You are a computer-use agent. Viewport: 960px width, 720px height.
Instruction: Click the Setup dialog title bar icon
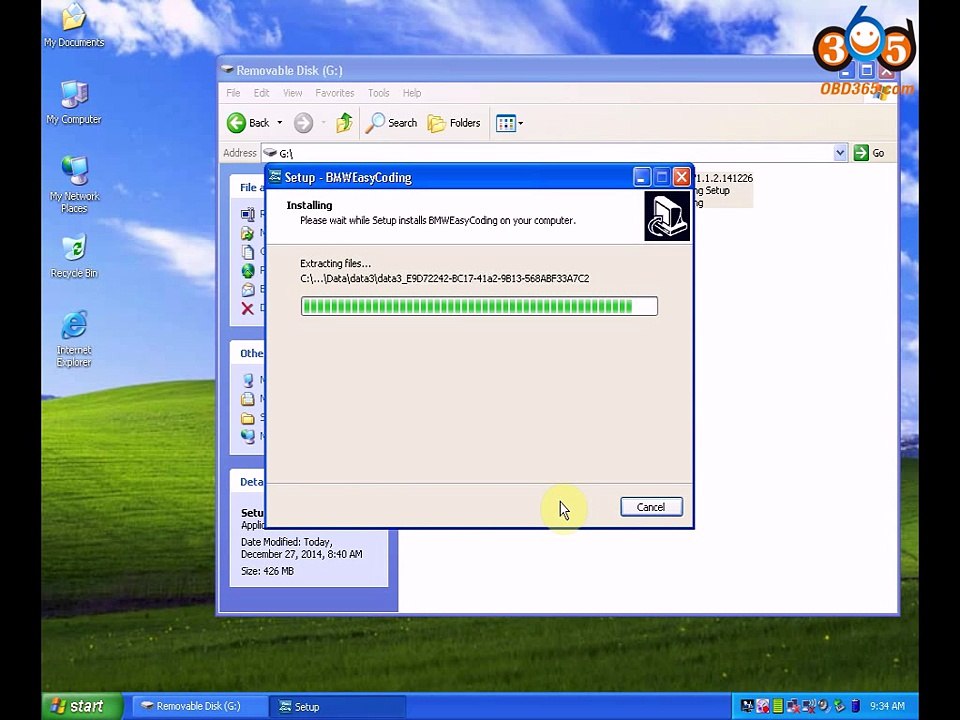(275, 177)
